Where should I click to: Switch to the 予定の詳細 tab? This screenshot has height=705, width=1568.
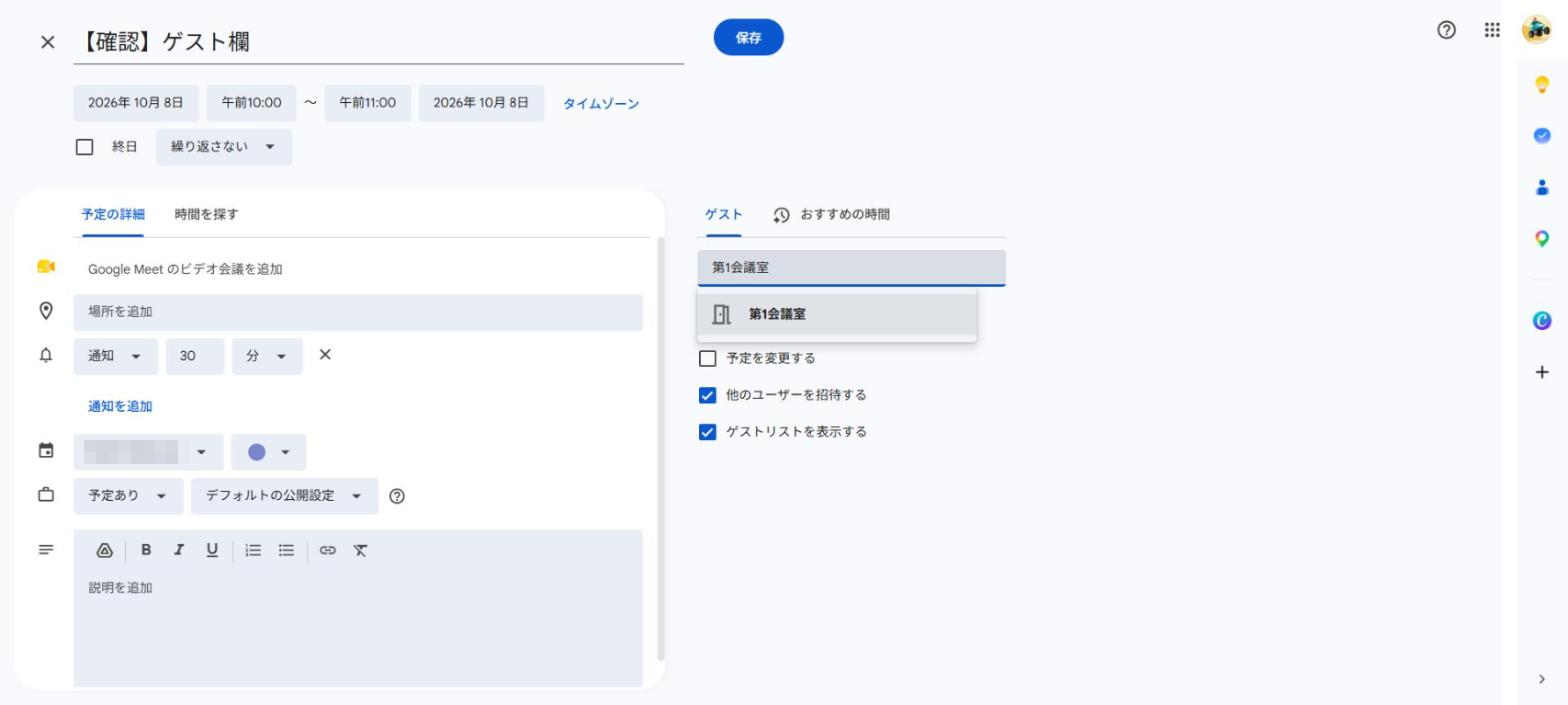pos(113,214)
